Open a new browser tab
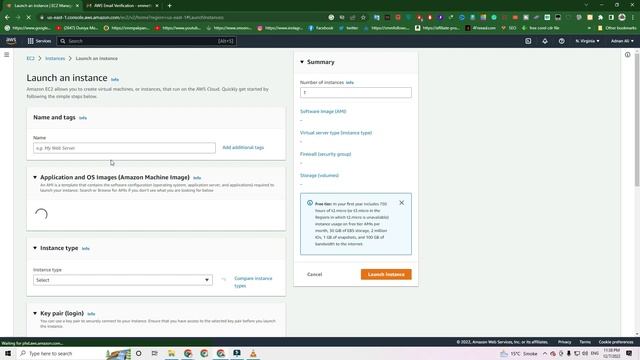Image resolution: width=640 pixels, height=360 pixels. (x=169, y=6)
